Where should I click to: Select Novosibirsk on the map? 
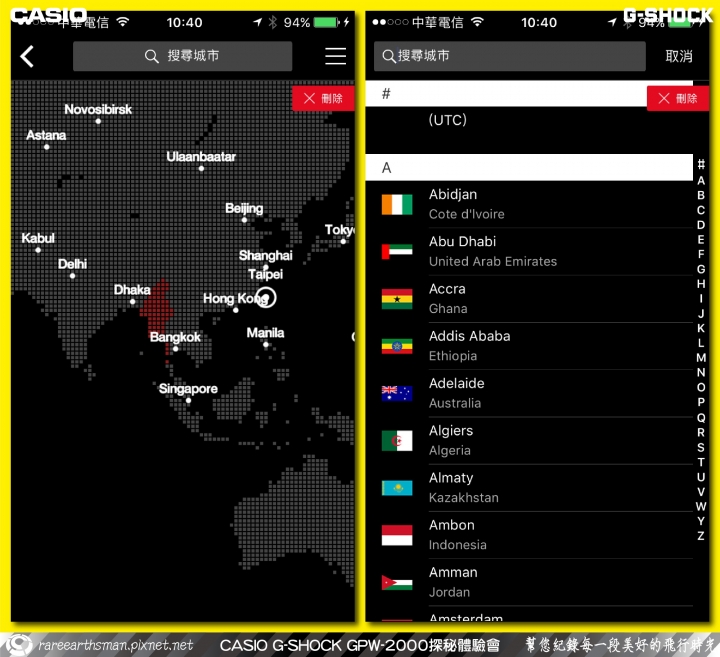click(x=98, y=113)
